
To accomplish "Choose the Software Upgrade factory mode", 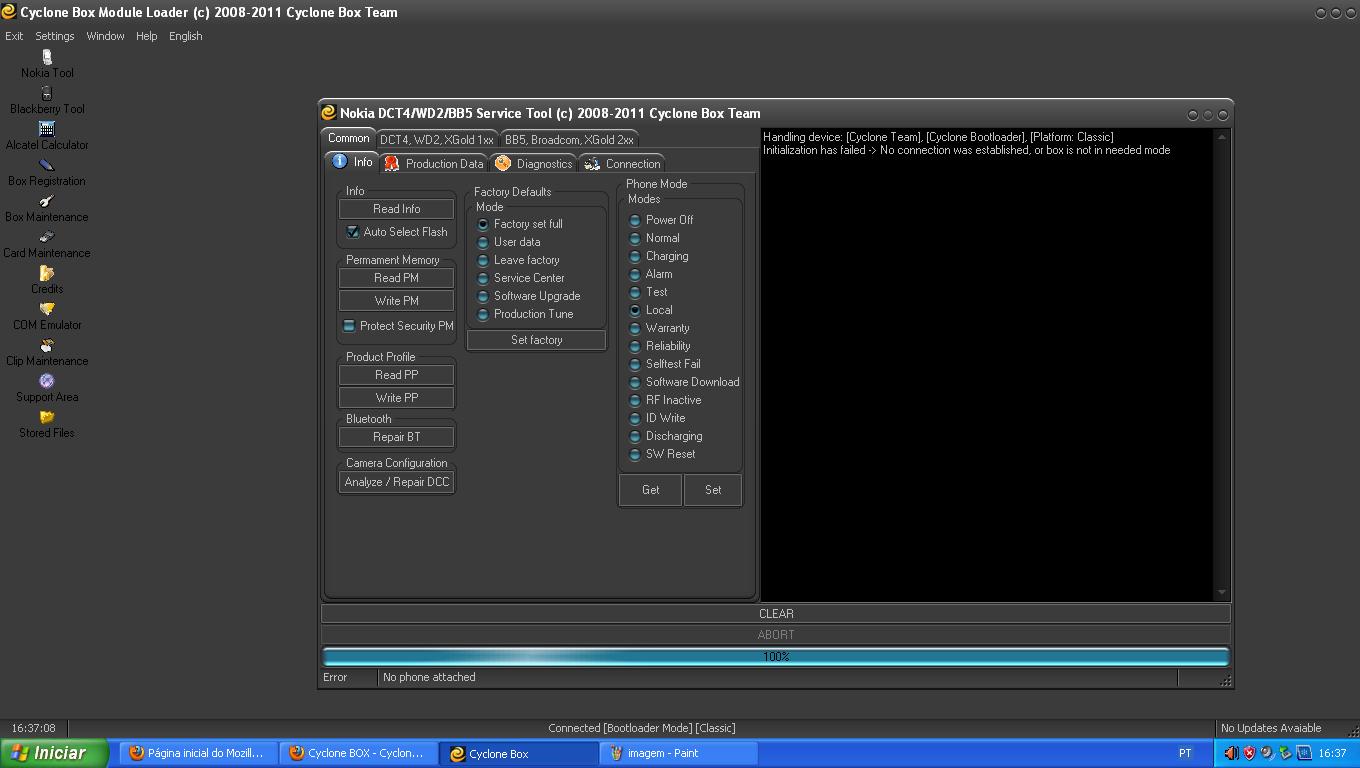I will pos(483,296).
